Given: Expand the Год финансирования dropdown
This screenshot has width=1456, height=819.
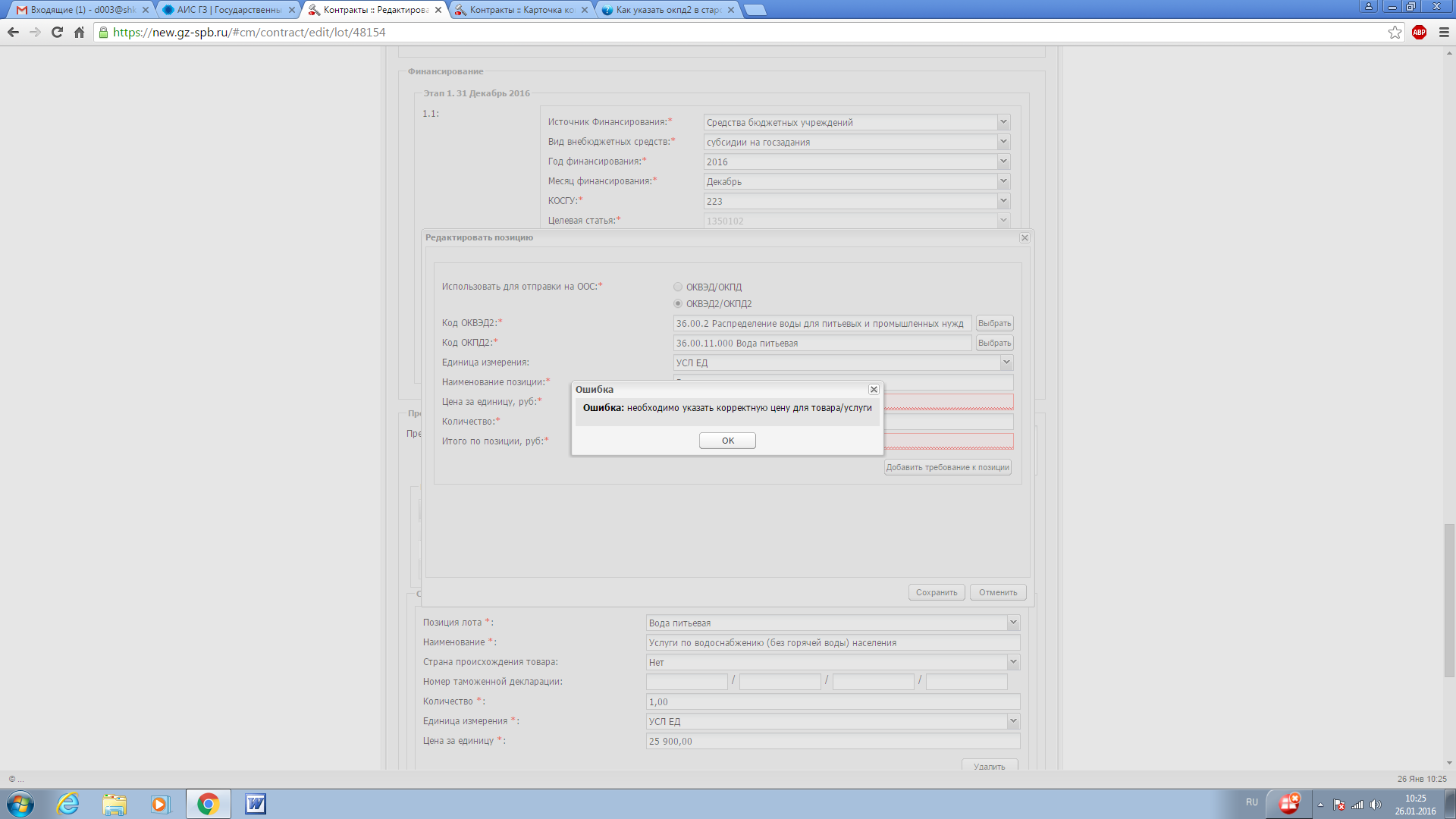Looking at the screenshot, I should click(x=1003, y=162).
